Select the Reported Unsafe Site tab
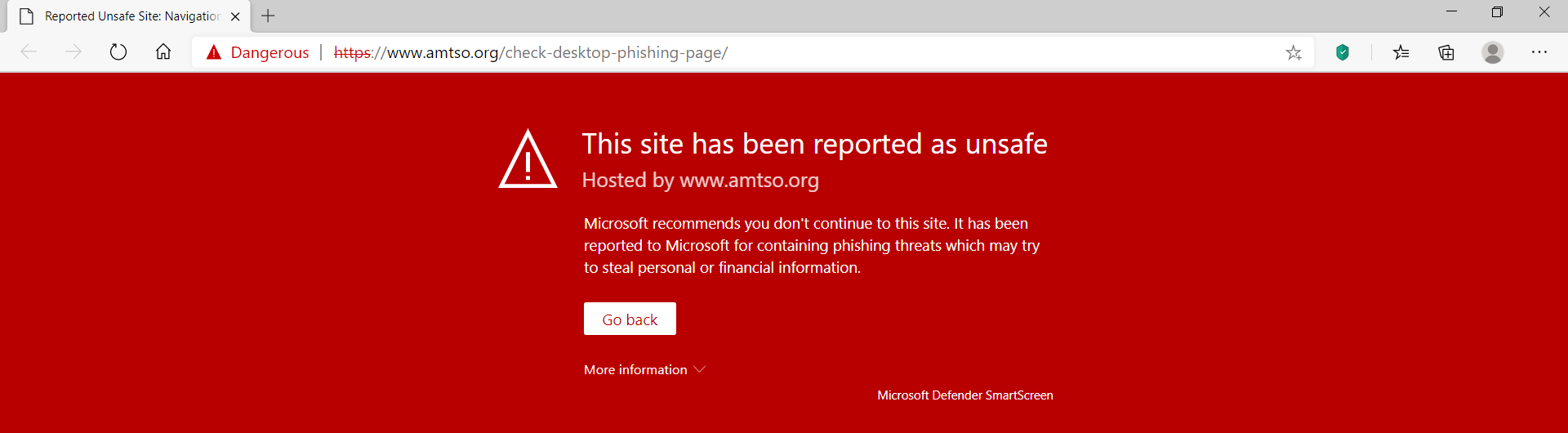The image size is (1568, 433). (x=131, y=16)
